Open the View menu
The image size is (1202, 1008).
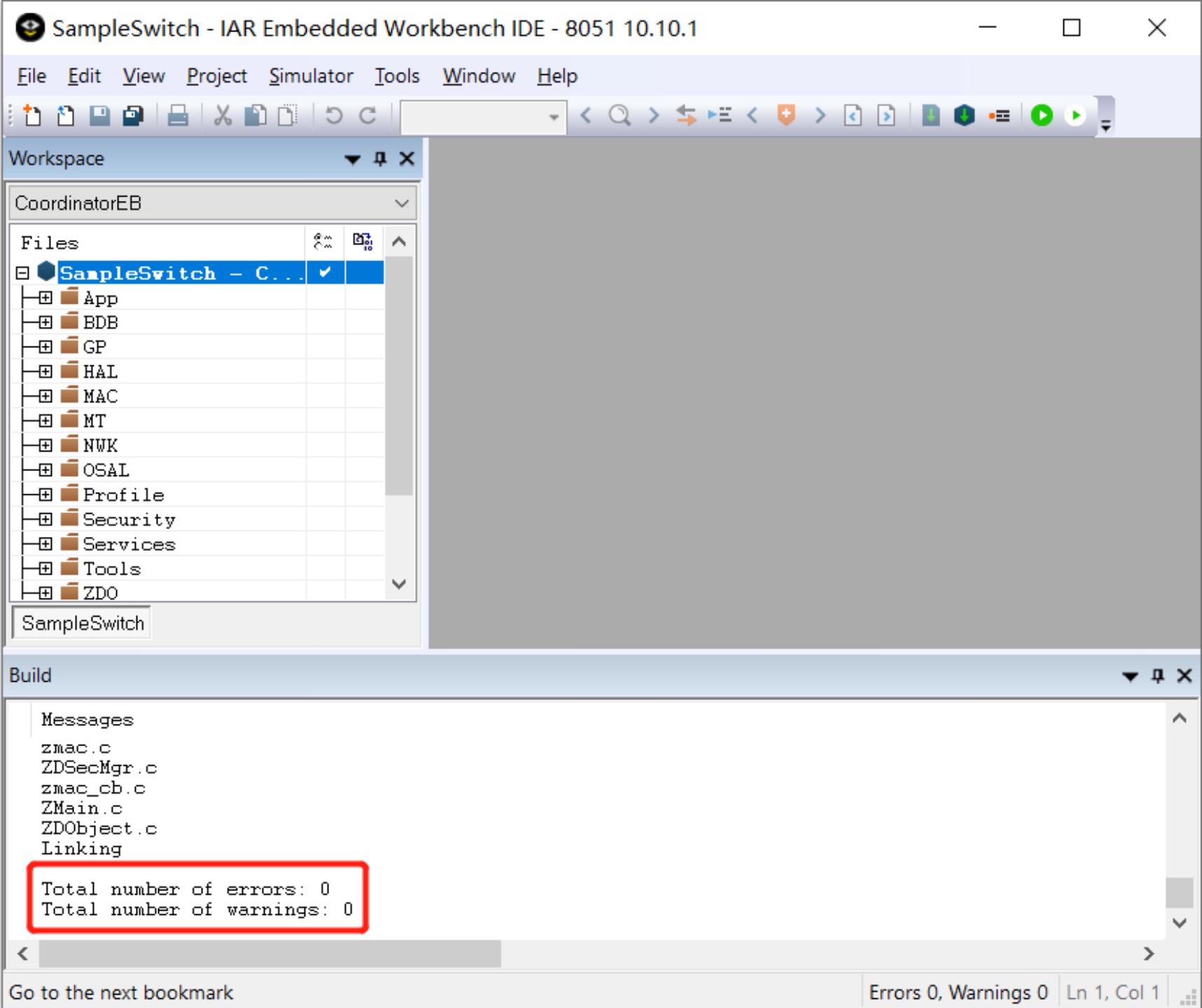(144, 76)
